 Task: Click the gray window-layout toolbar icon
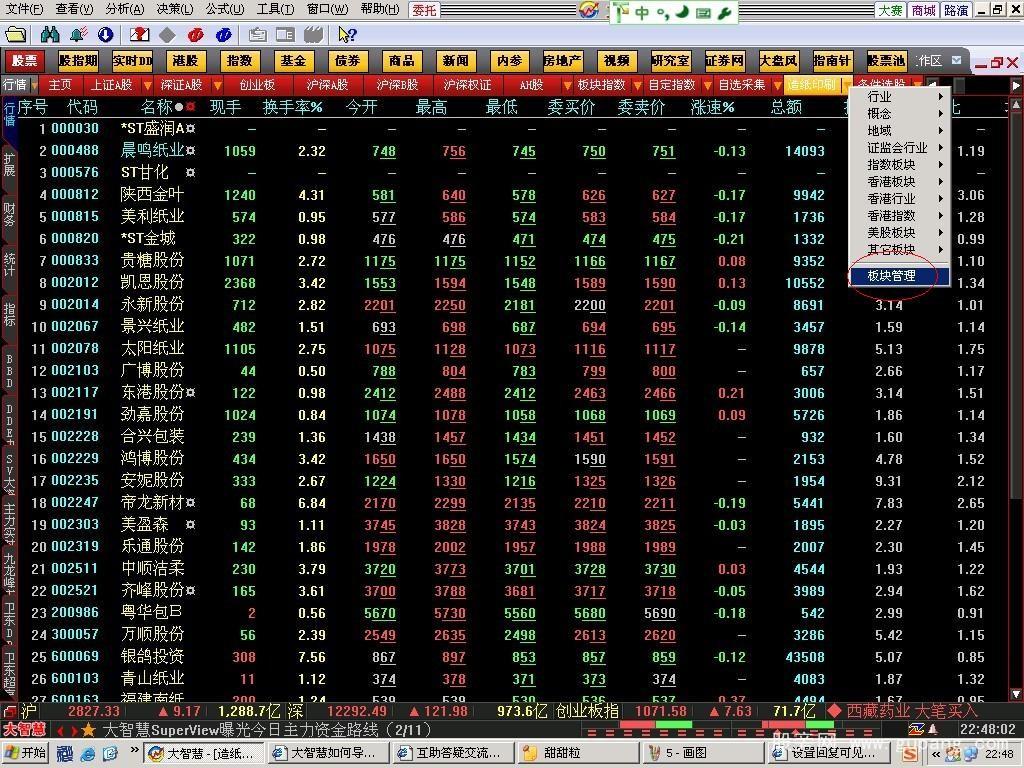(285, 35)
